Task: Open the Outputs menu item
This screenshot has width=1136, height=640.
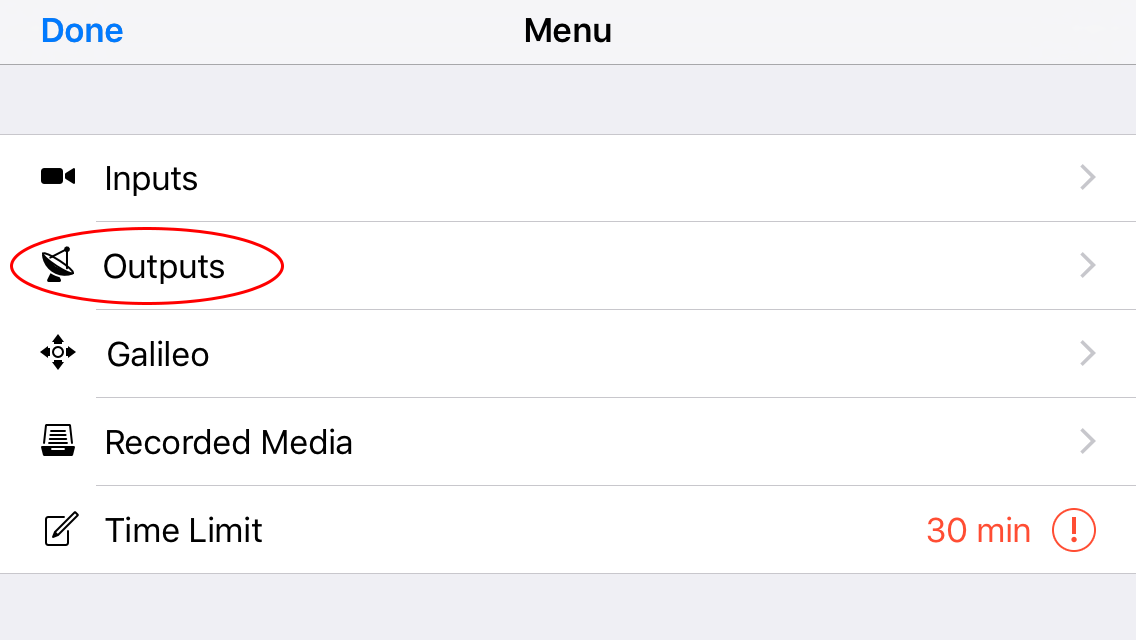Action: pos(568,266)
